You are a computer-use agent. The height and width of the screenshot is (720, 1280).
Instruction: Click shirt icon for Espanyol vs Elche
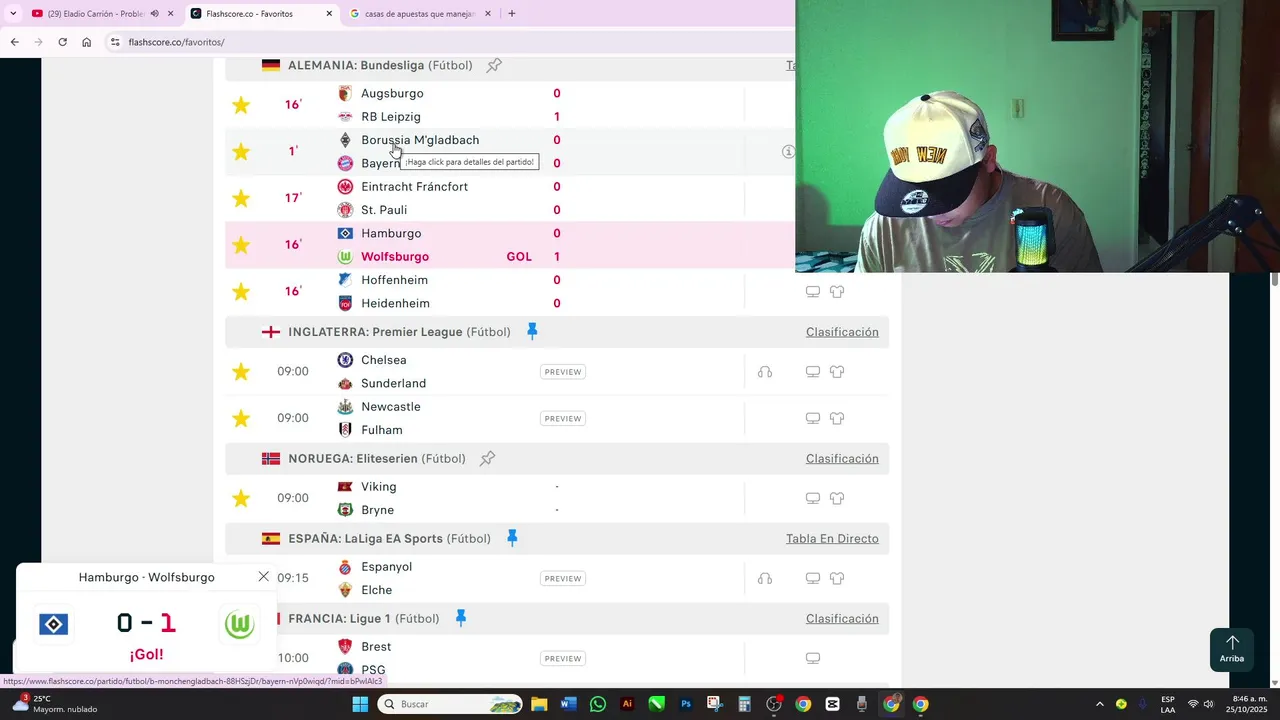837,578
